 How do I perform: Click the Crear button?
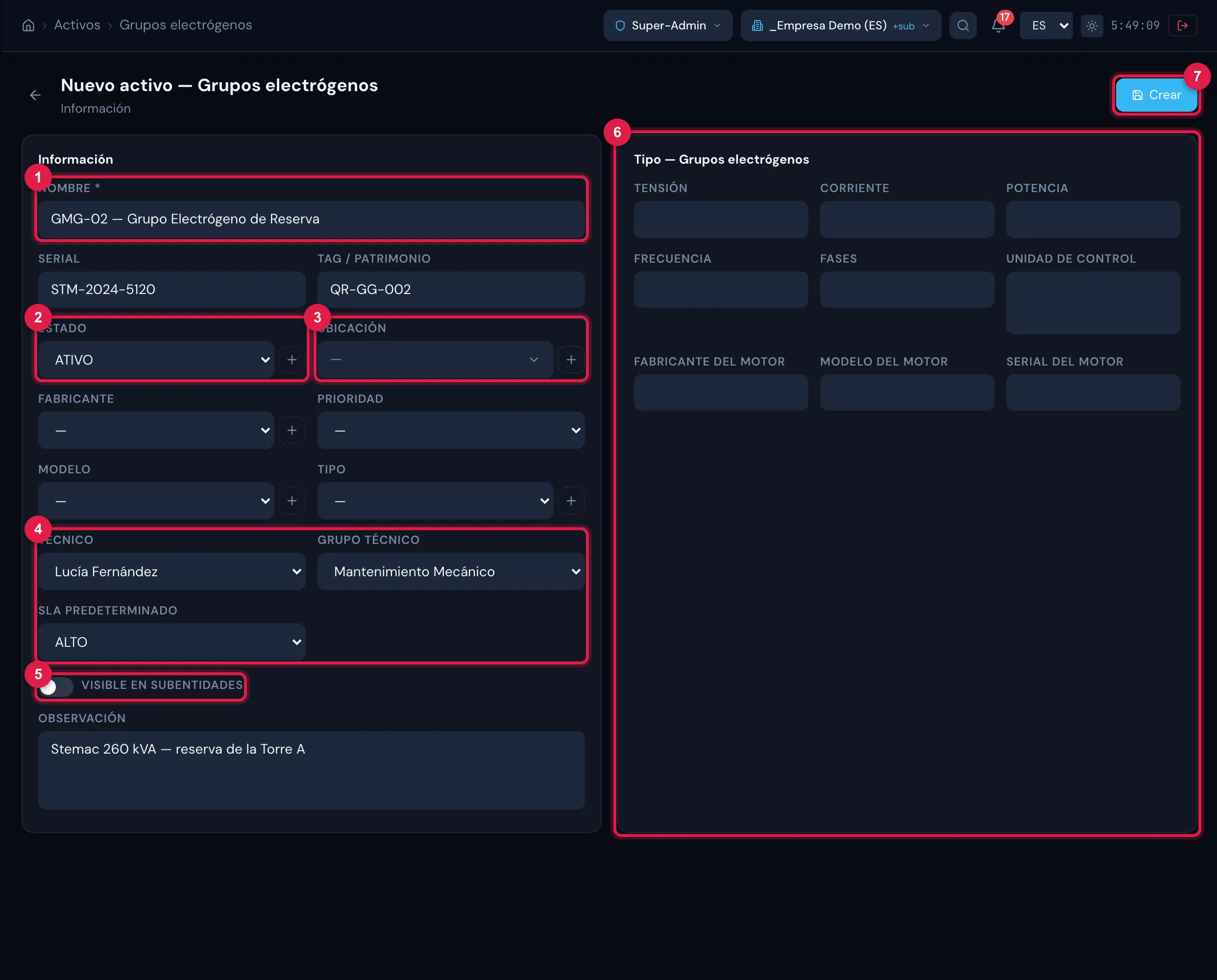pyautogui.click(x=1157, y=95)
